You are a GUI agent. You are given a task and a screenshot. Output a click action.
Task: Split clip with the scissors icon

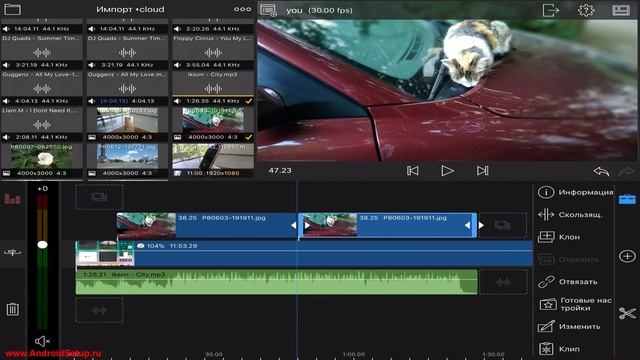tap(627, 313)
